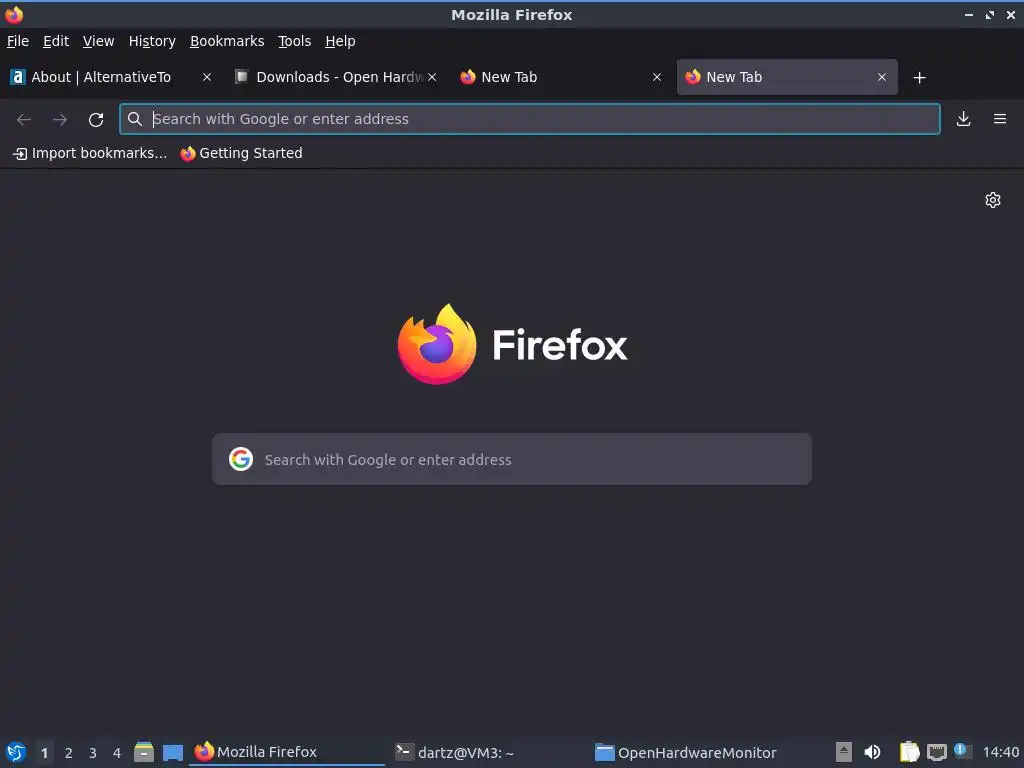Screen dimensions: 1024x768
Task: Switch to workspace 3
Action: click(x=93, y=753)
